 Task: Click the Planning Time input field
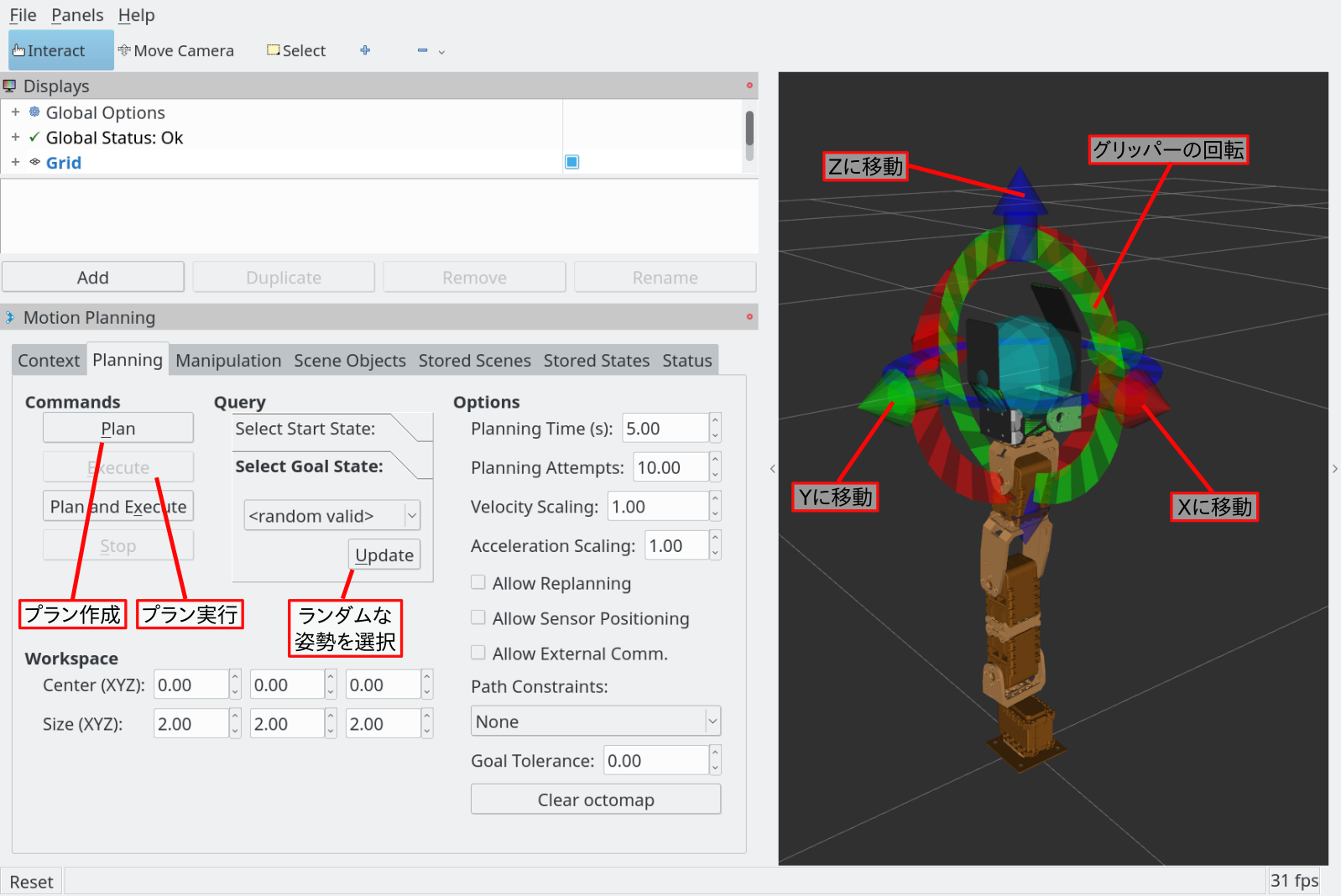point(665,428)
